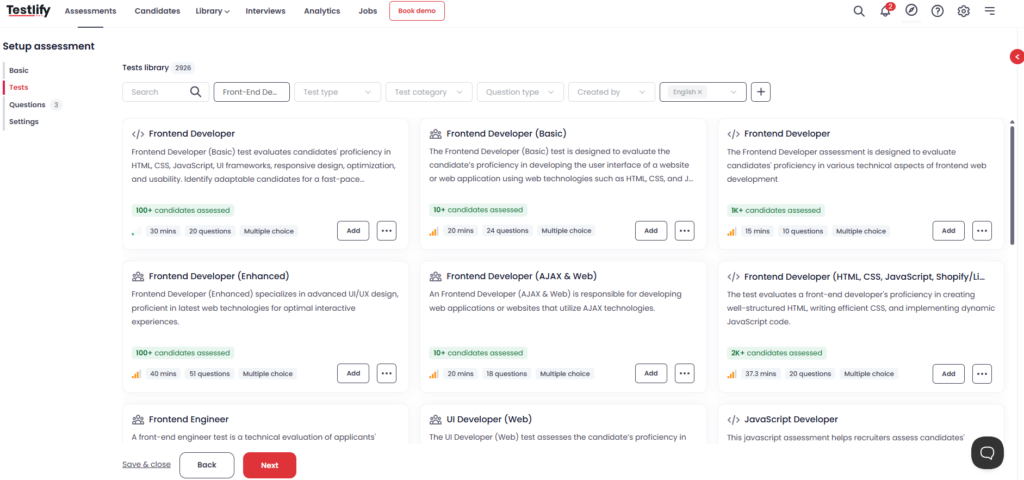Open Interviews in top navigation
The image size is (1024, 480).
[265, 11]
